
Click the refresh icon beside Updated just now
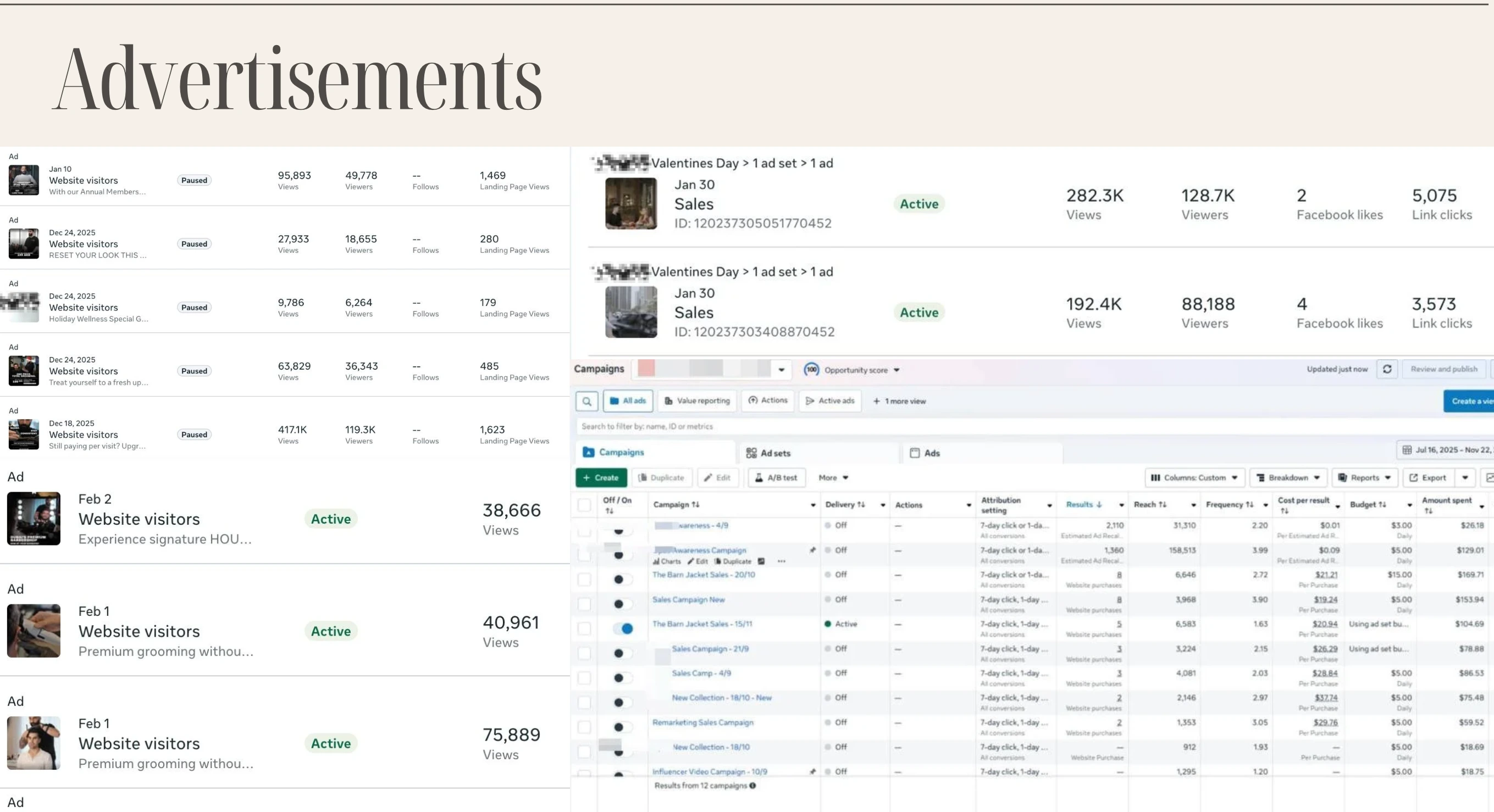[x=1387, y=369]
